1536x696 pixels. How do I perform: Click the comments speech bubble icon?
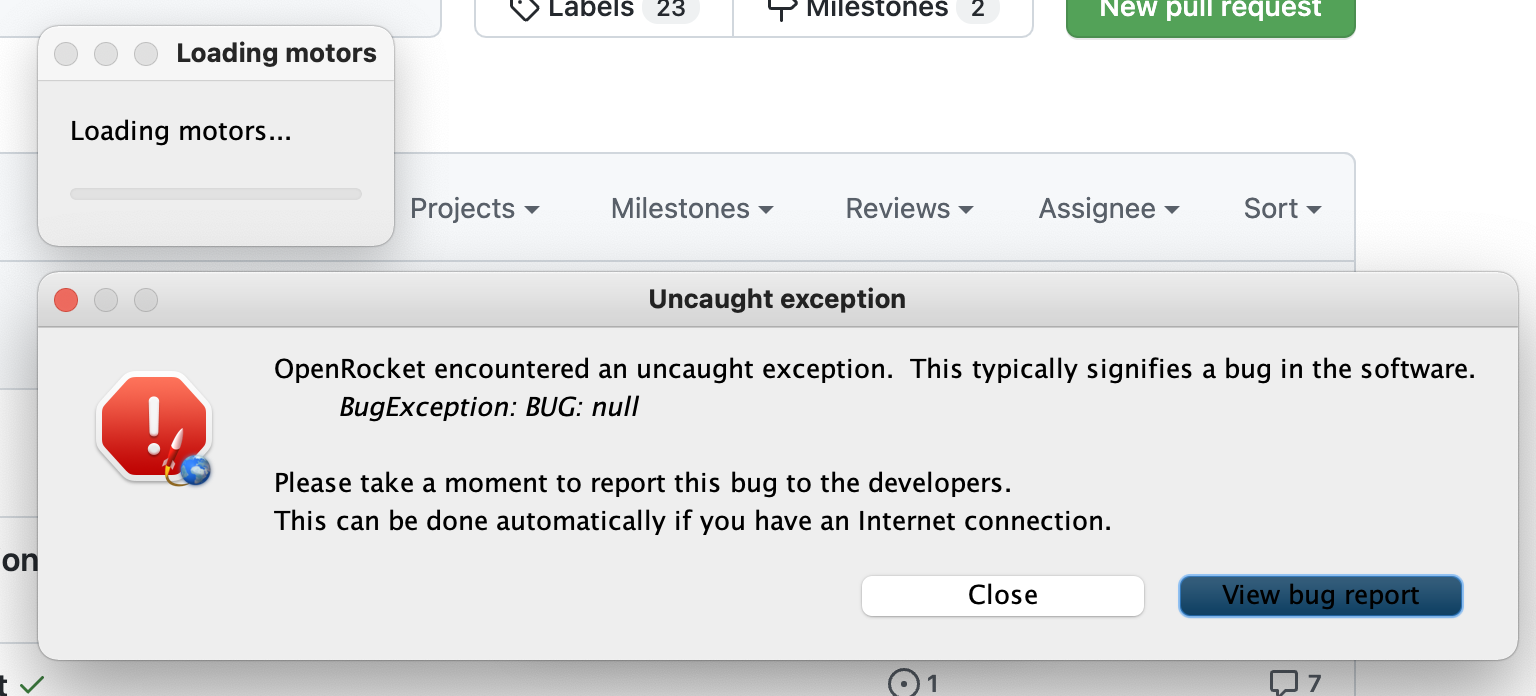(x=1284, y=683)
